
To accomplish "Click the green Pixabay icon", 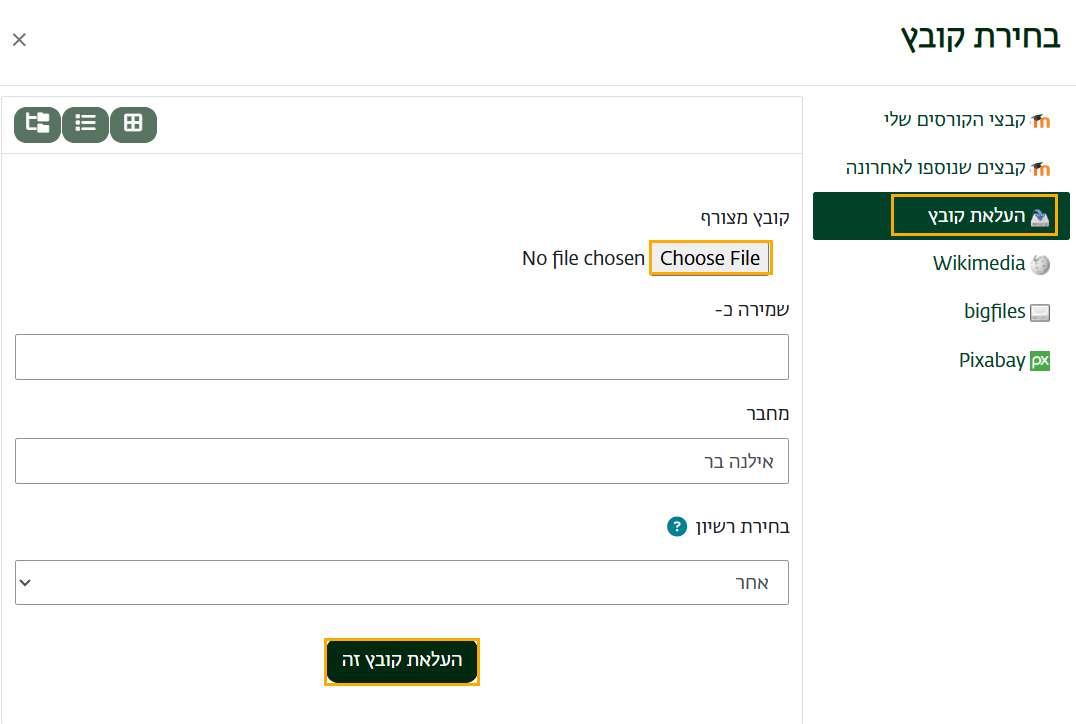I will 1041,361.
